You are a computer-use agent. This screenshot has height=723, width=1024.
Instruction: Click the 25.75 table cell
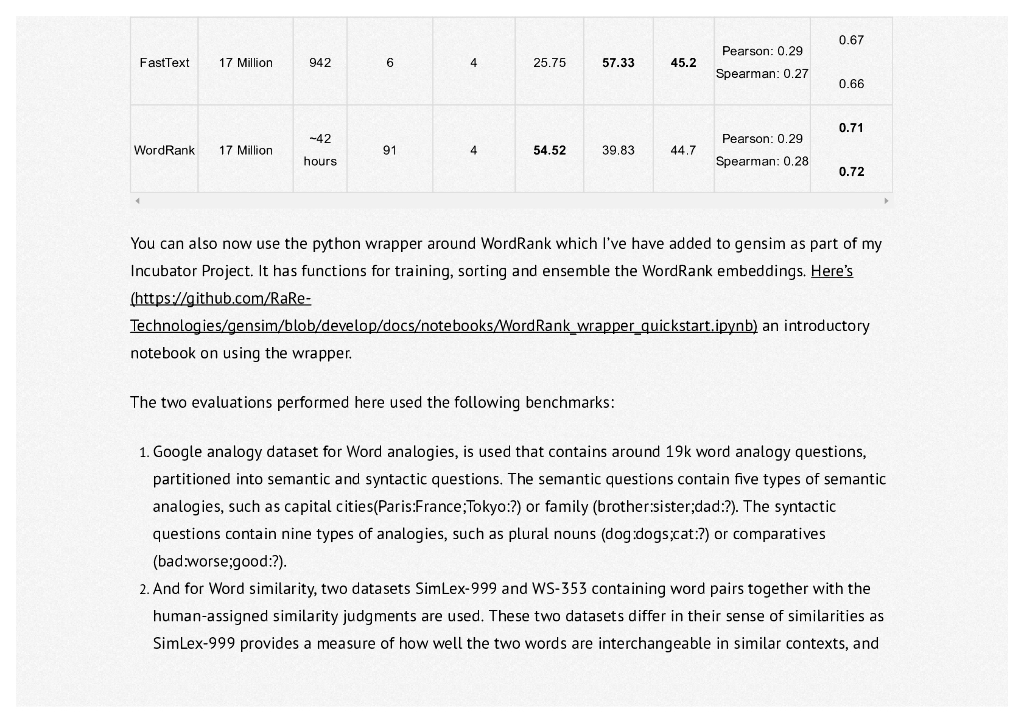point(549,62)
